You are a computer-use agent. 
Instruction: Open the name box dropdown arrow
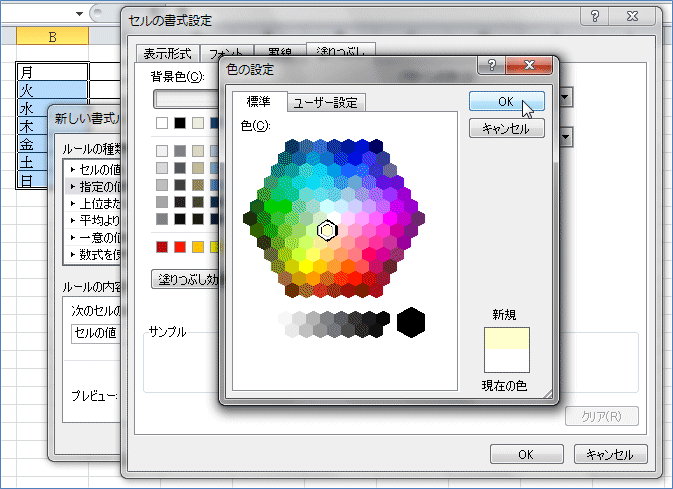point(79,14)
